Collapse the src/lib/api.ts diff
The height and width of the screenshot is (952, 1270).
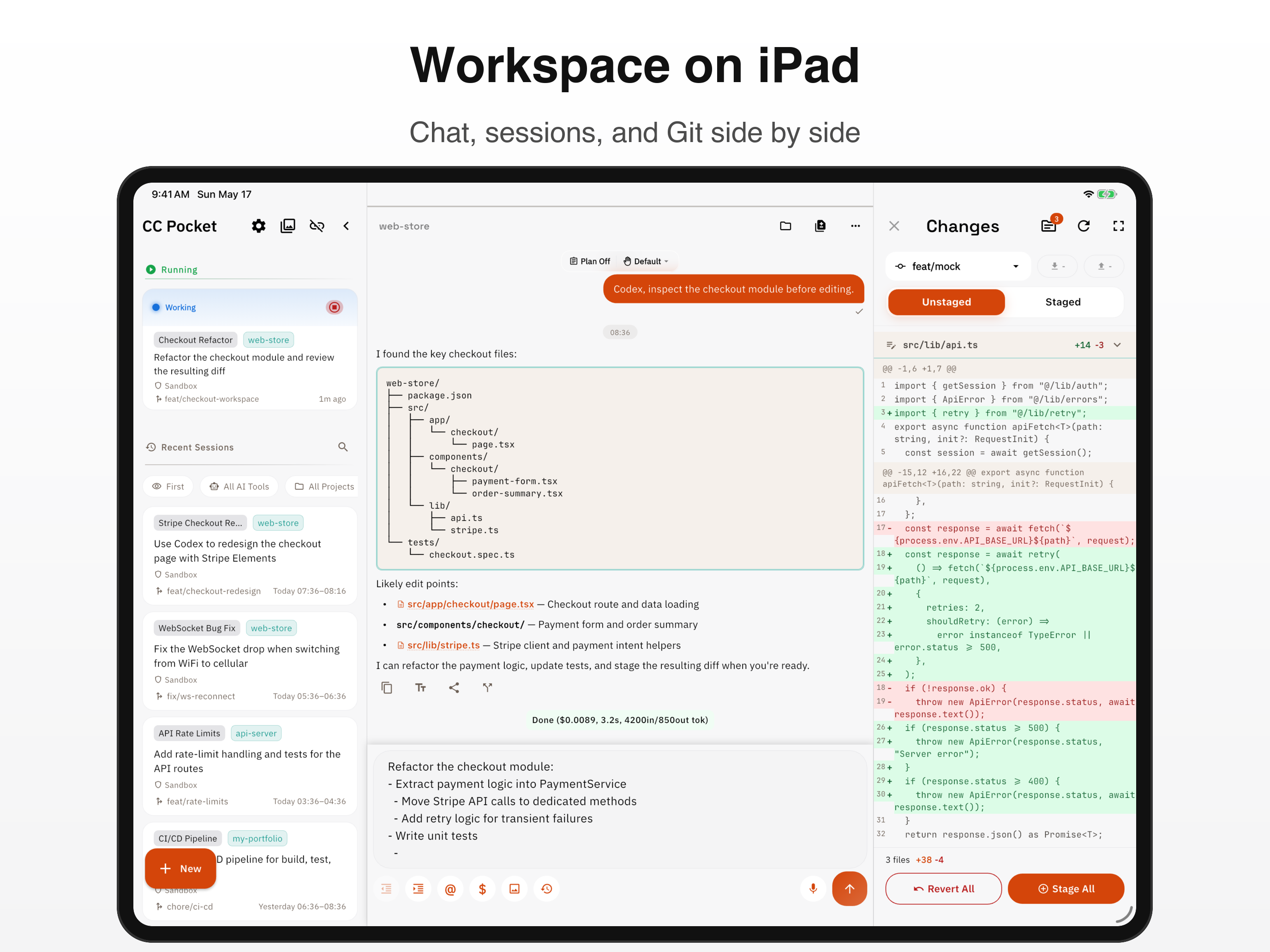[1117, 345]
